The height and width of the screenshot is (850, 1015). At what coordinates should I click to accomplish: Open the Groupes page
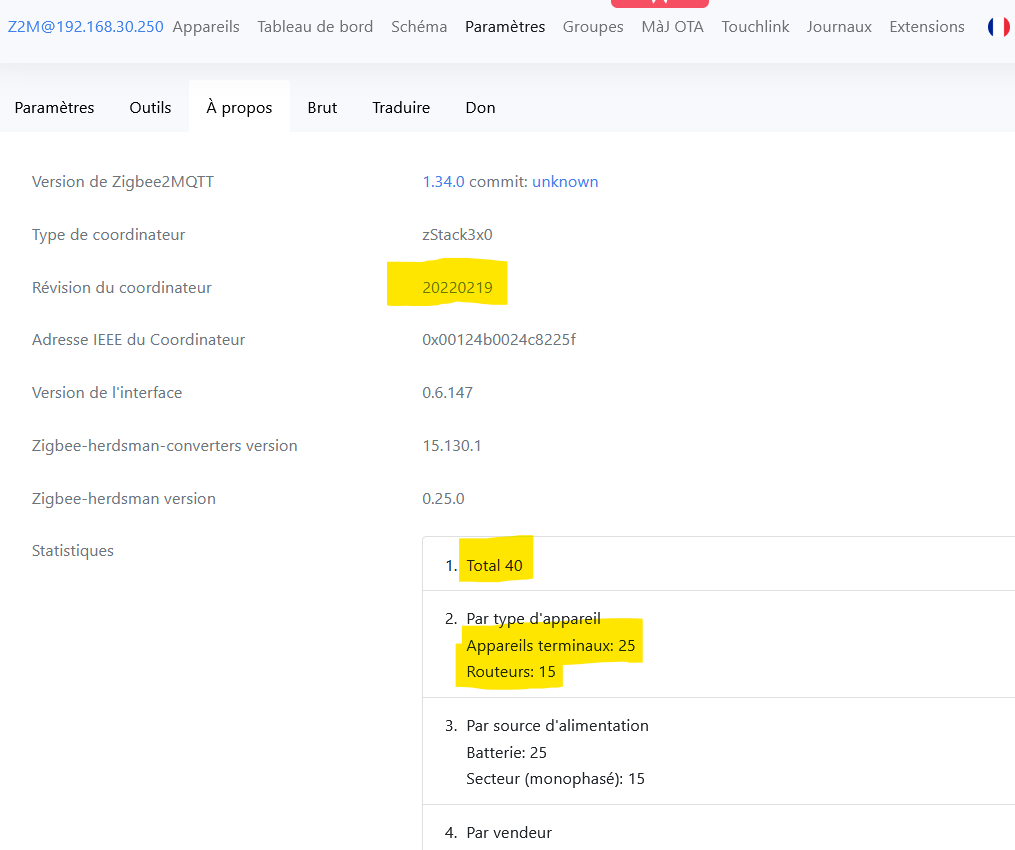click(593, 27)
